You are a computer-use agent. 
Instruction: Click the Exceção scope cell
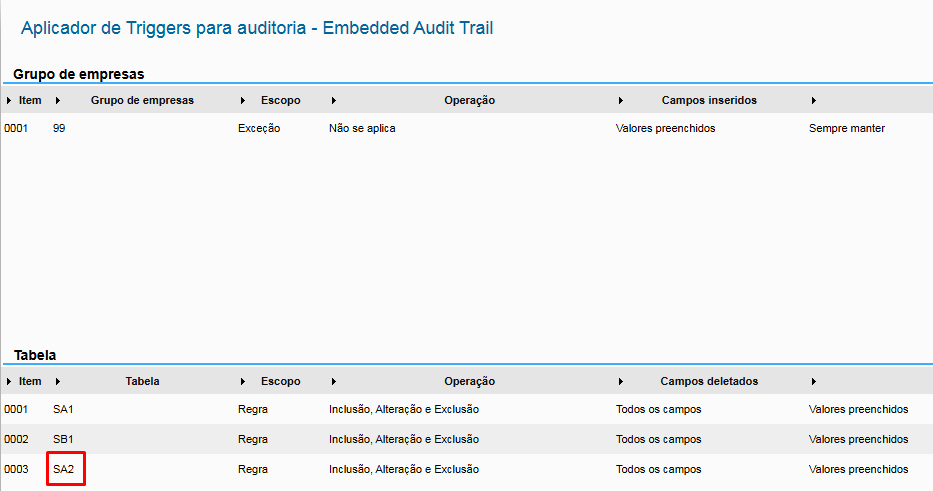click(x=259, y=129)
